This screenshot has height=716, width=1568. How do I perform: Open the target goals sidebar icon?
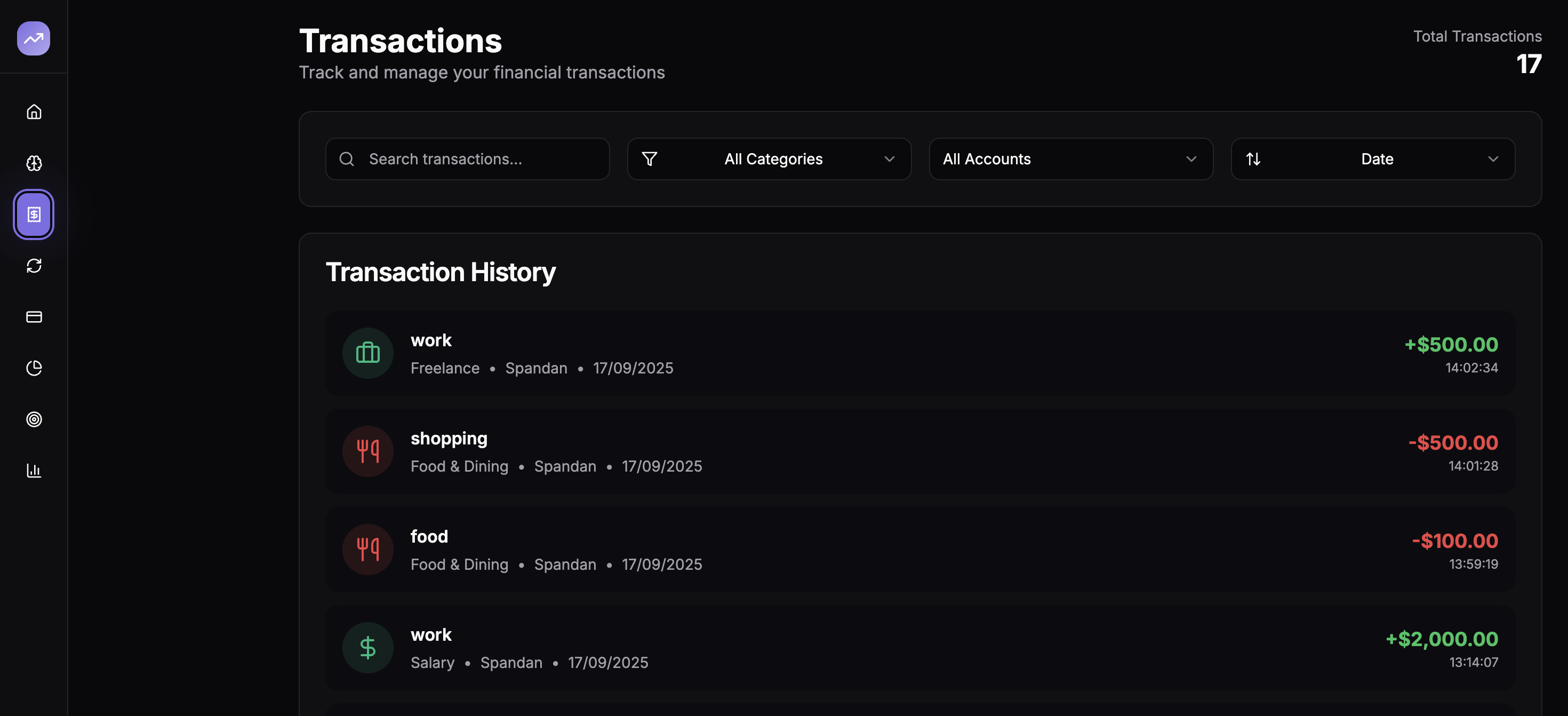34,419
